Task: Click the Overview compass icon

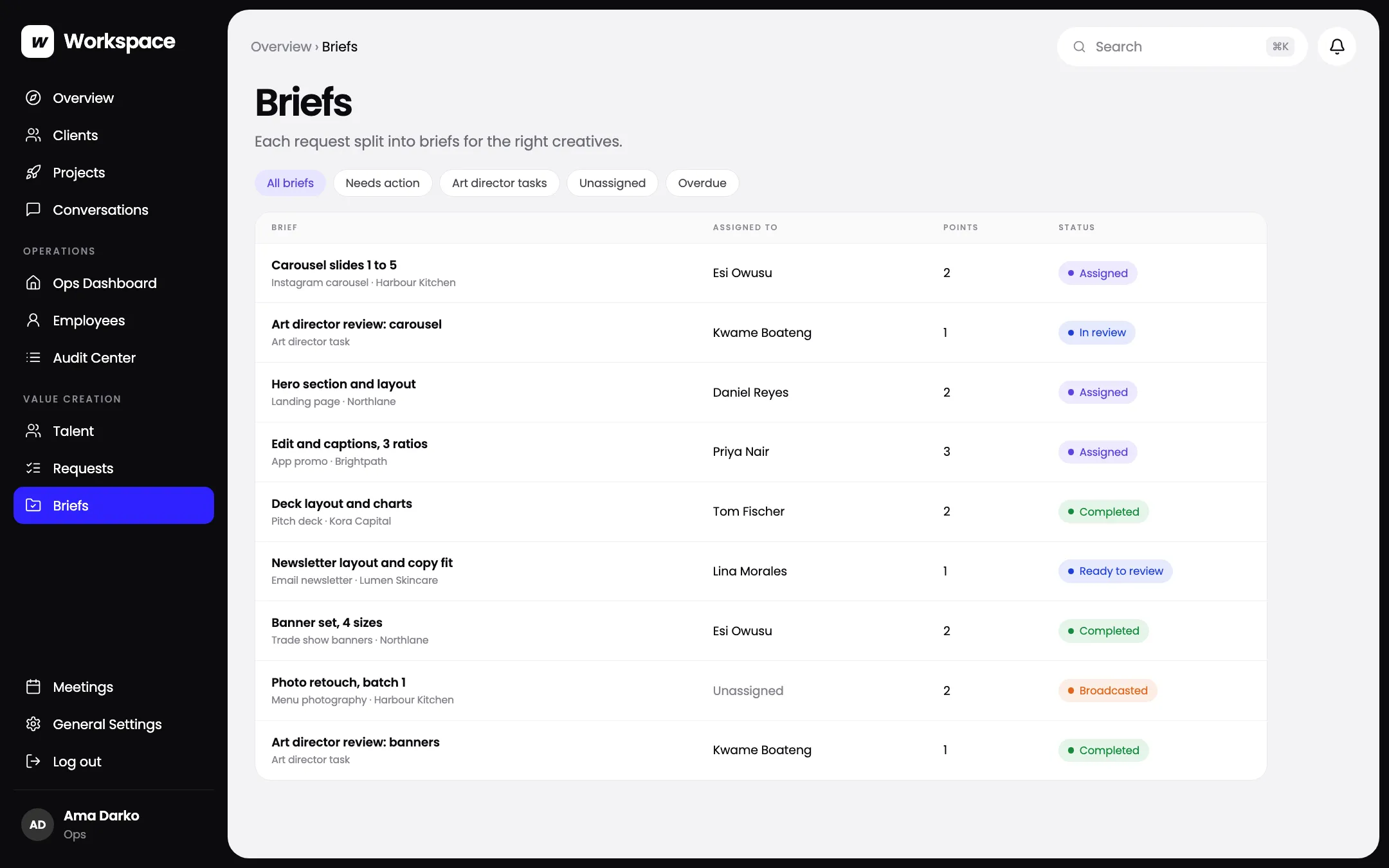Action: pos(33,98)
